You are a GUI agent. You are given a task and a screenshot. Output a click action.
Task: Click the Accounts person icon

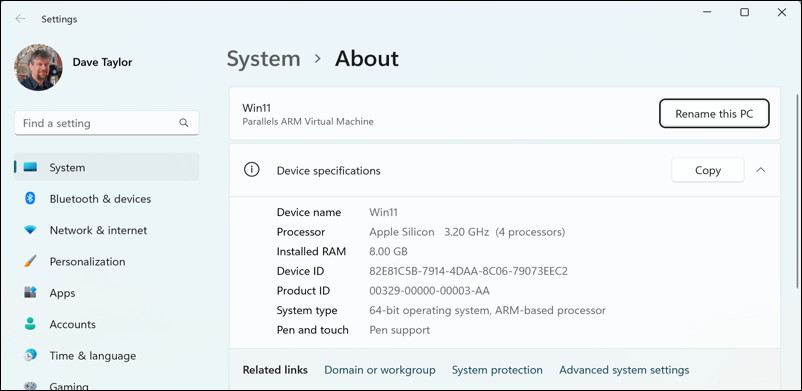[x=30, y=324]
